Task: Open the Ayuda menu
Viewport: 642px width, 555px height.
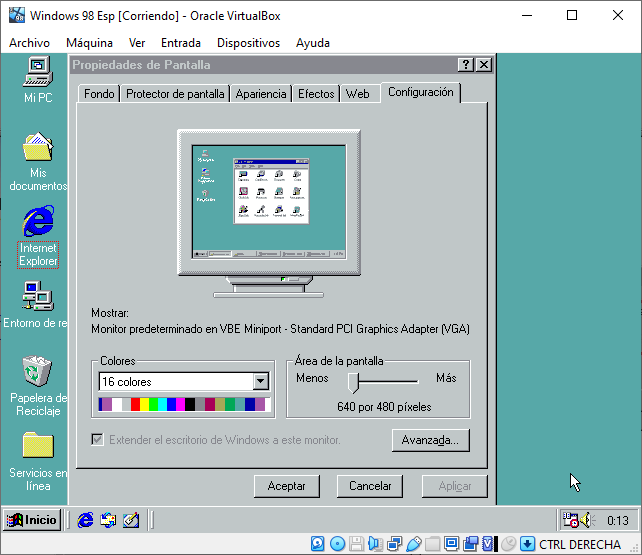Action: point(313,43)
